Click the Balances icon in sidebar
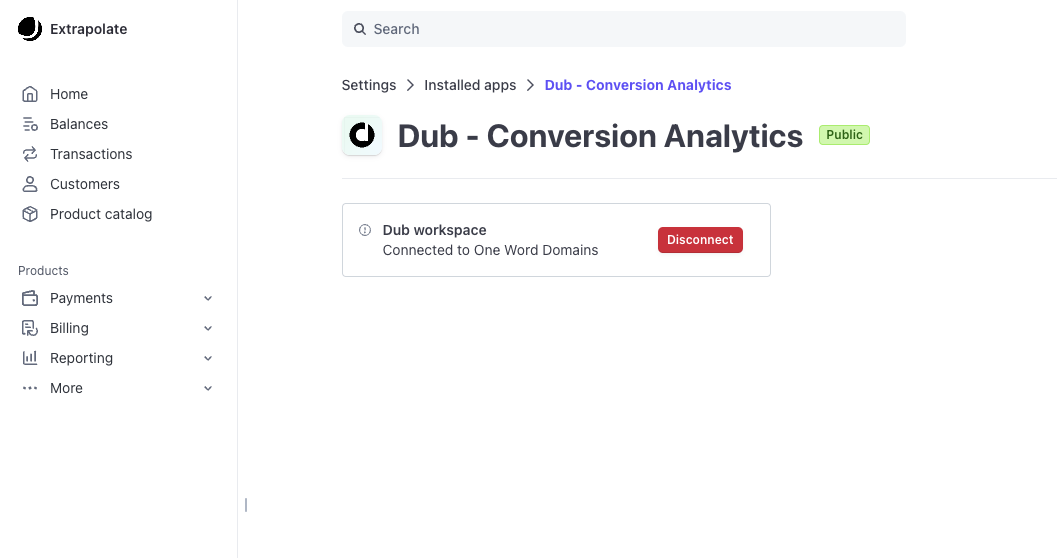The width and height of the screenshot is (1057, 558). 30,124
